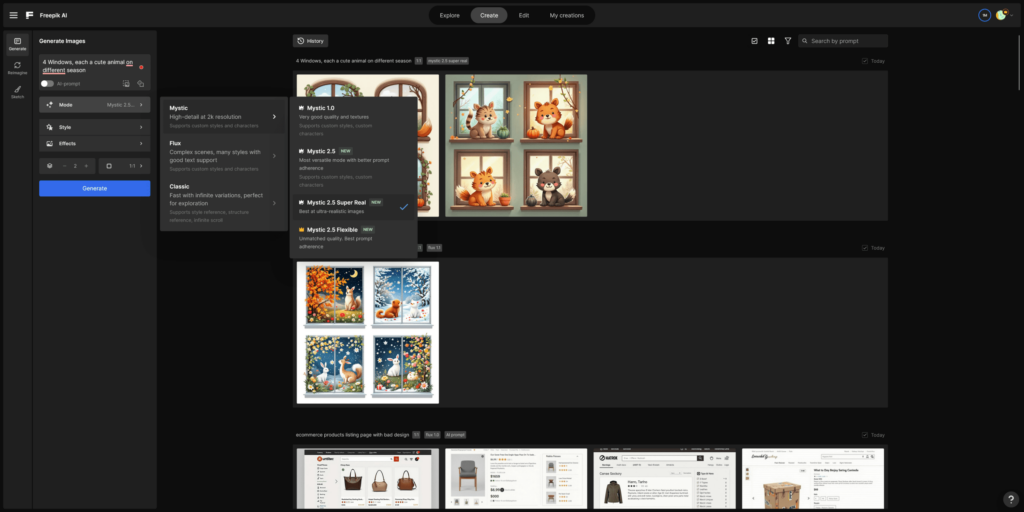The image size is (1024, 512).
Task: Open the hamburger menu beside Freepik AI
Action: pos(13,15)
